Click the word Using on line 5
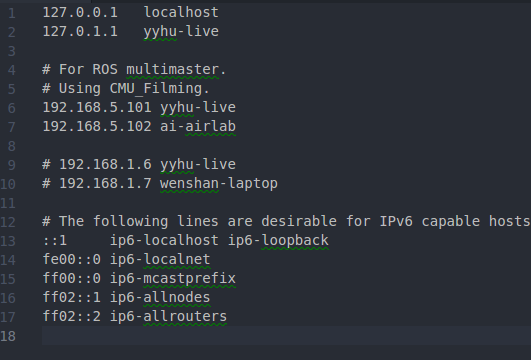Image resolution: width=531 pixels, height=360 pixels. [80, 89]
